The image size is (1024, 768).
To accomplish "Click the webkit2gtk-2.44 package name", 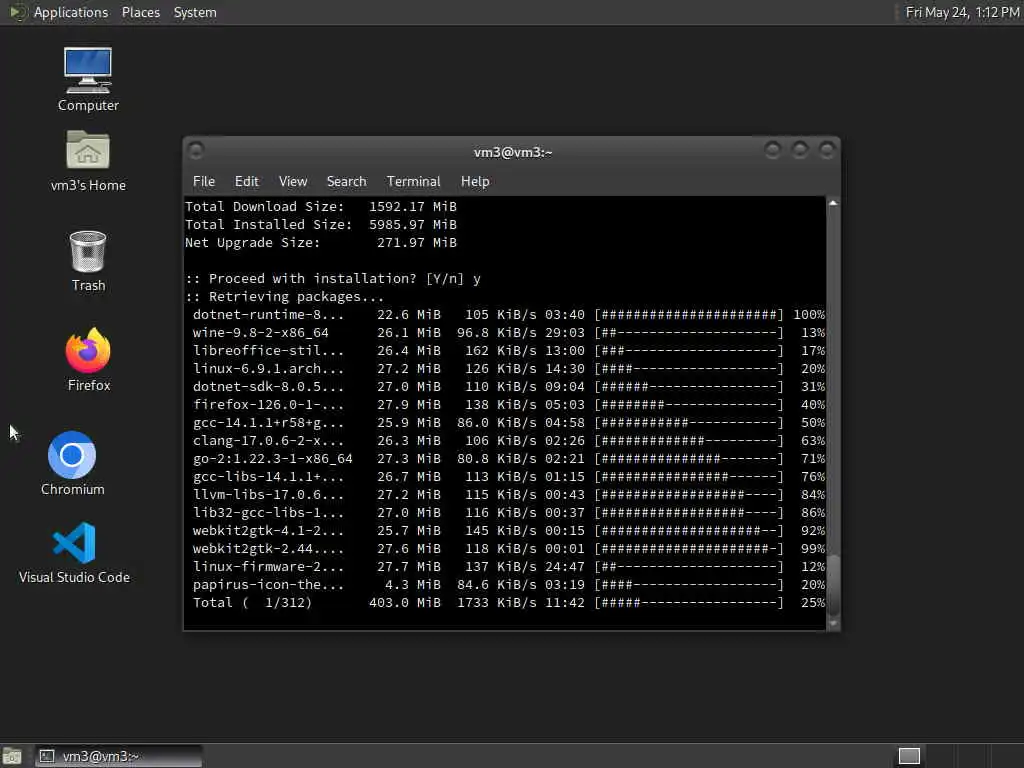I will [268, 549].
